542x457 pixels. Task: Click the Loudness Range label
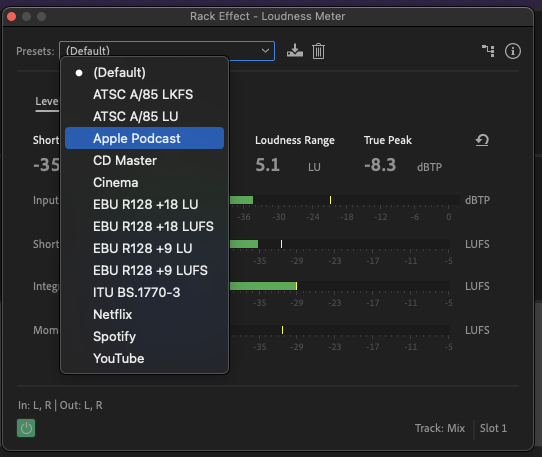295,140
